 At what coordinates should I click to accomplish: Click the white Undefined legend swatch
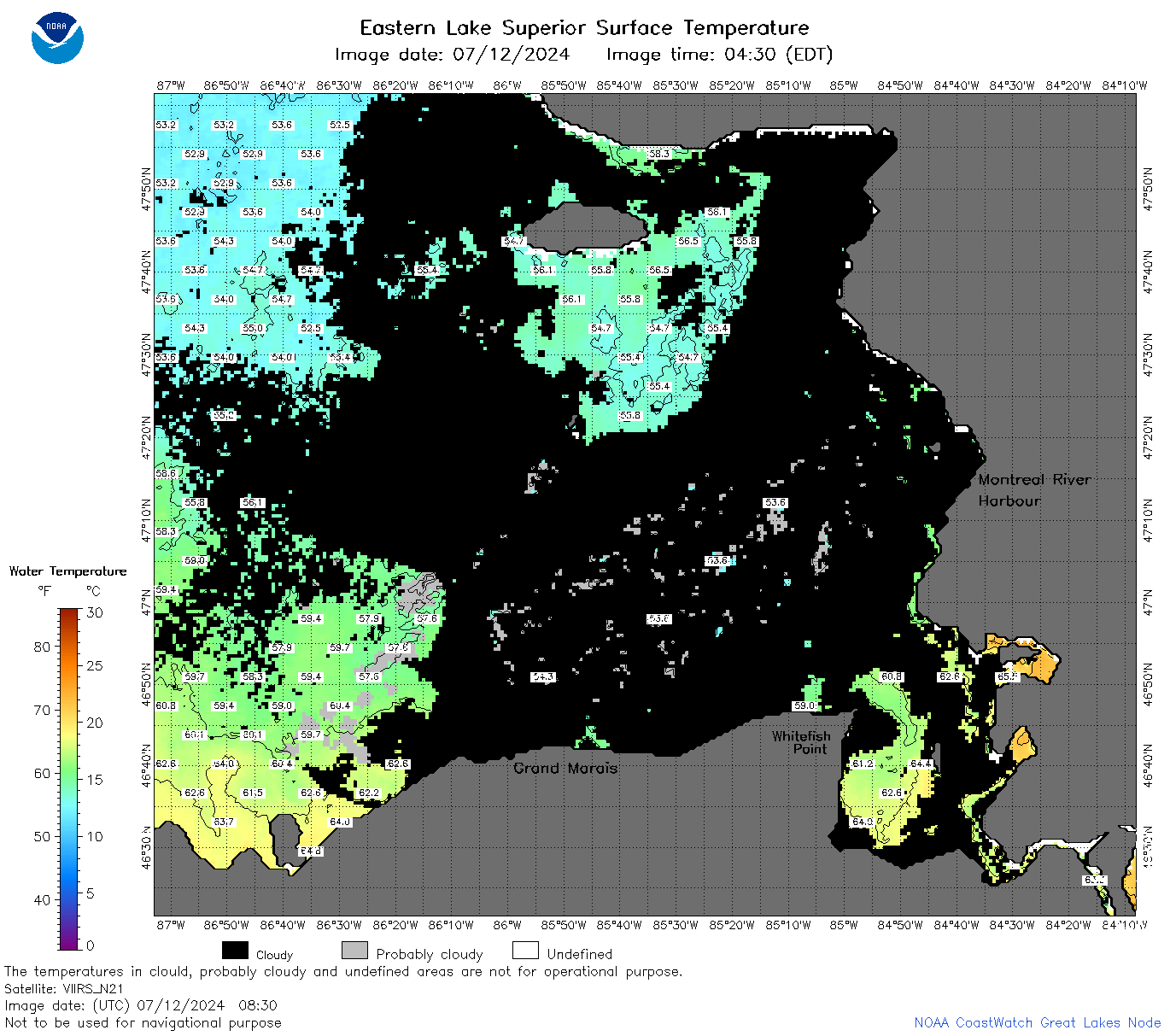525,951
